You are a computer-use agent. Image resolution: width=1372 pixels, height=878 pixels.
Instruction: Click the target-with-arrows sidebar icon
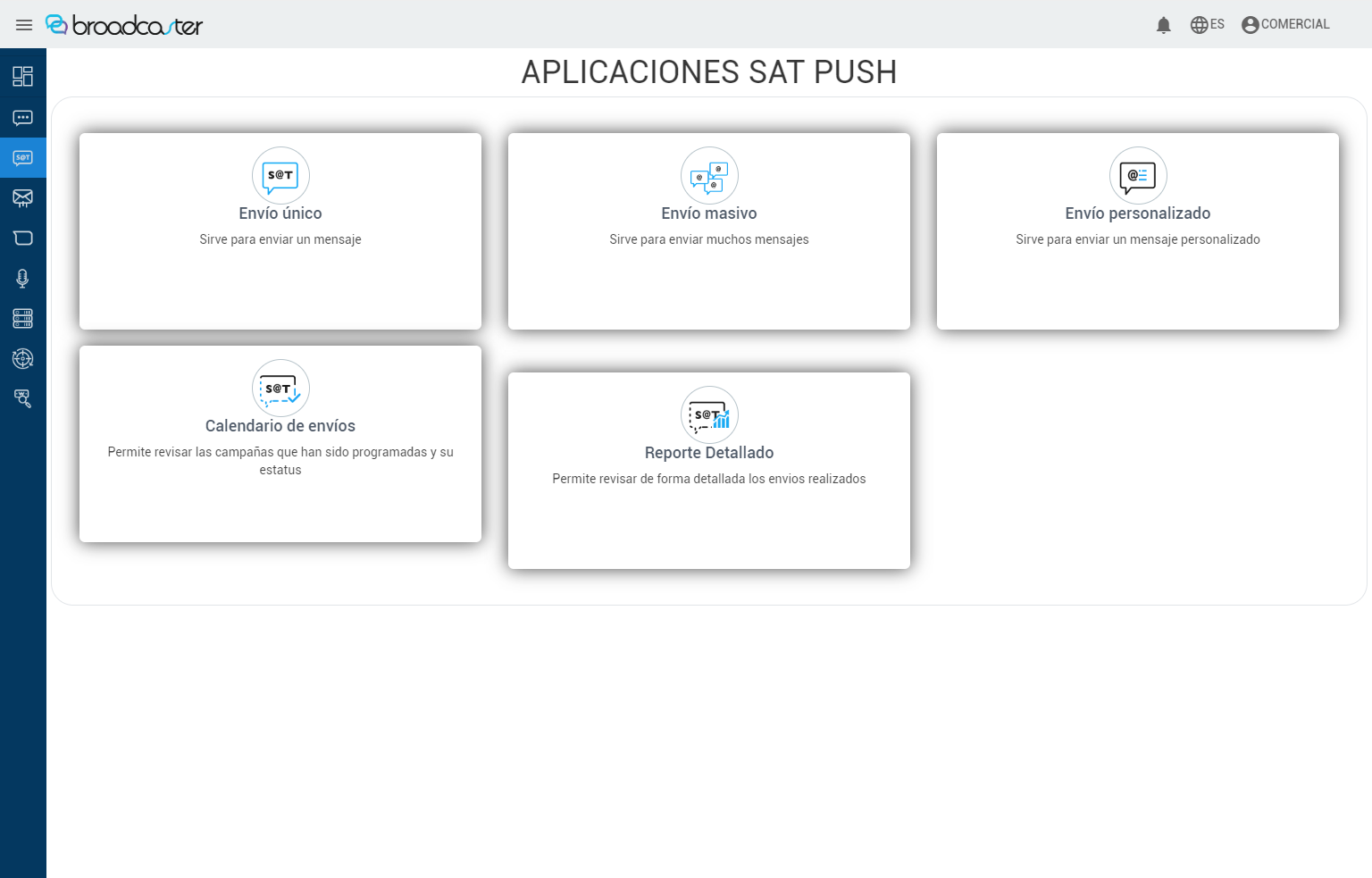(x=22, y=358)
